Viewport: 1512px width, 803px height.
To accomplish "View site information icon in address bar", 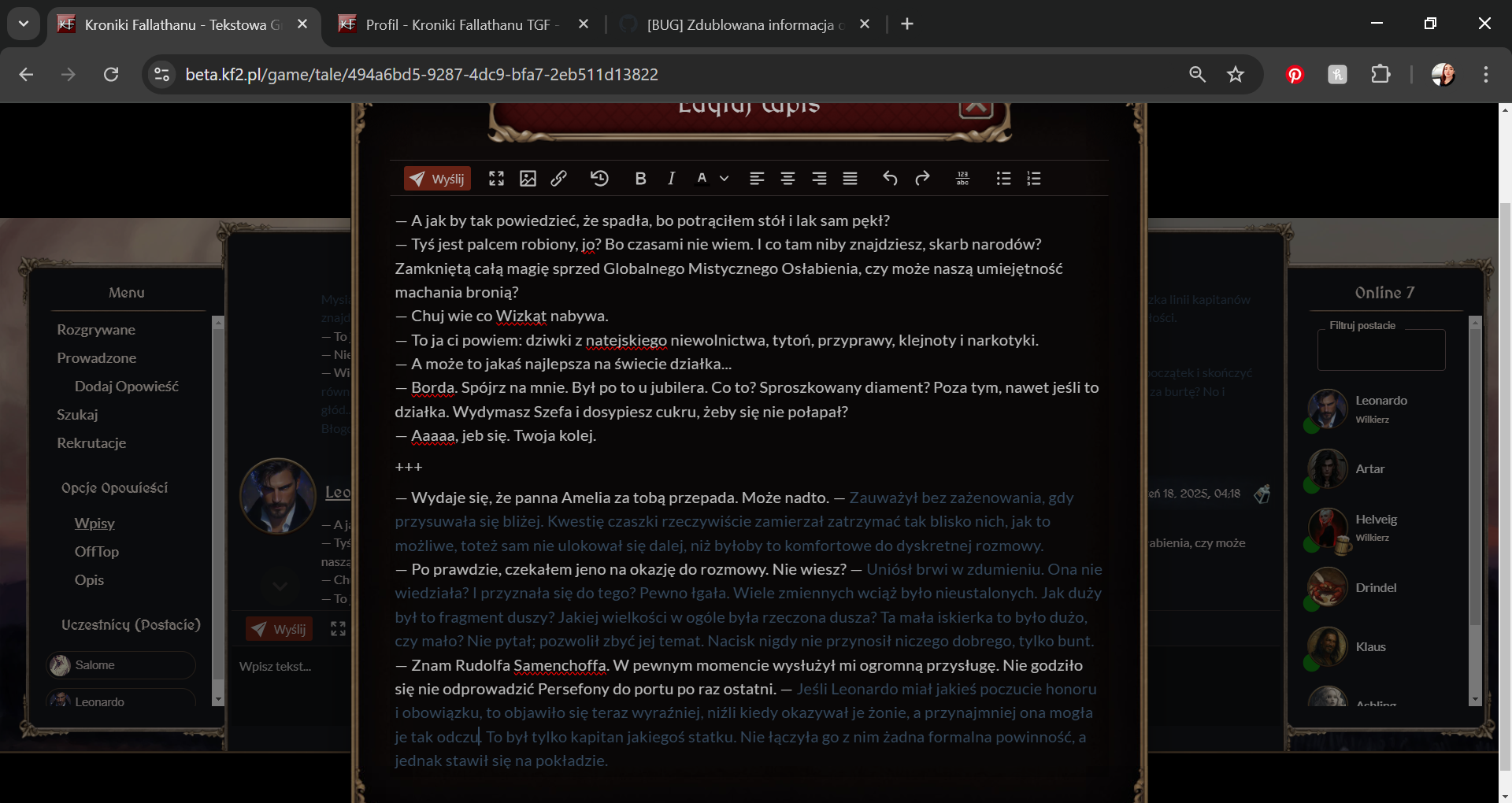I will coord(161,75).
